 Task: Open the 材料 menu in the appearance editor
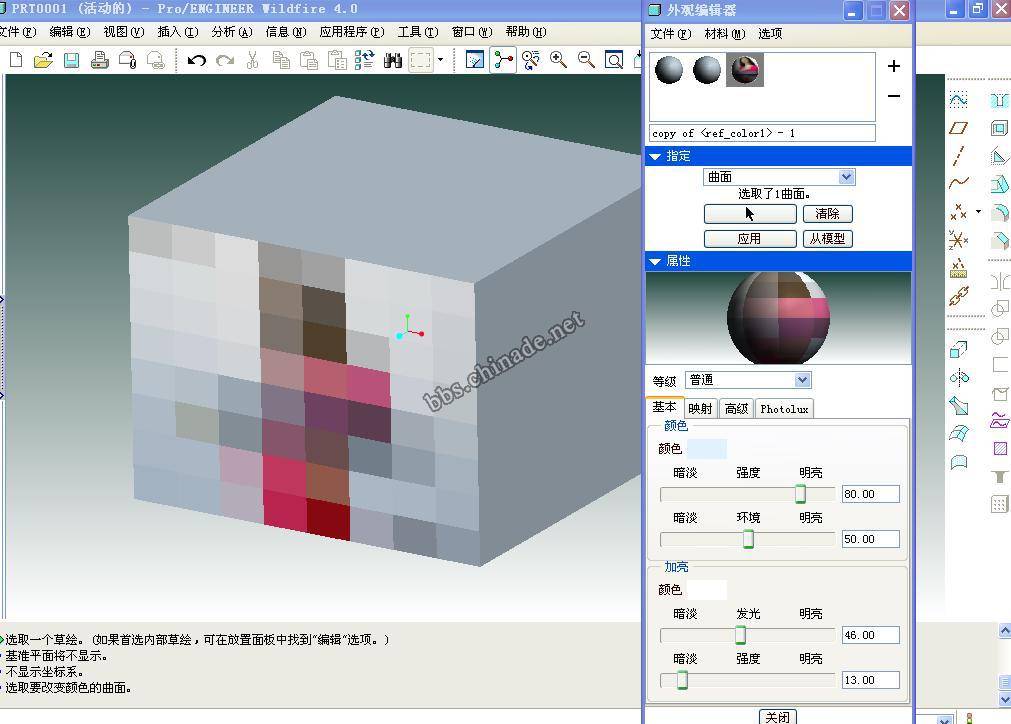click(723, 33)
